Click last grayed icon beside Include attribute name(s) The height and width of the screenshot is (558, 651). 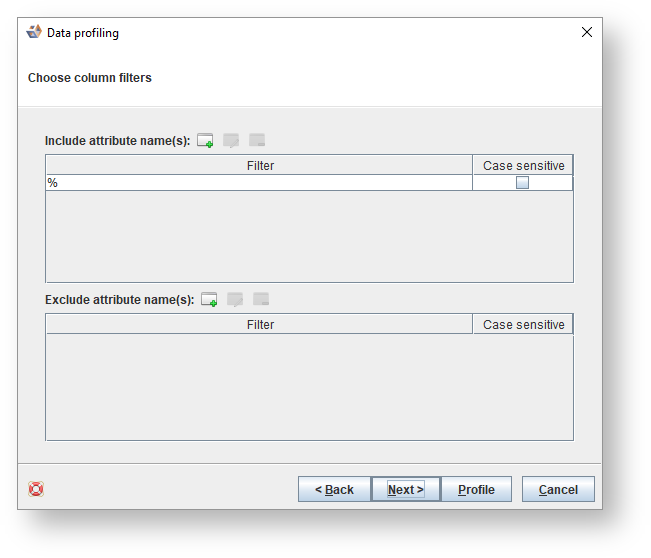click(257, 141)
